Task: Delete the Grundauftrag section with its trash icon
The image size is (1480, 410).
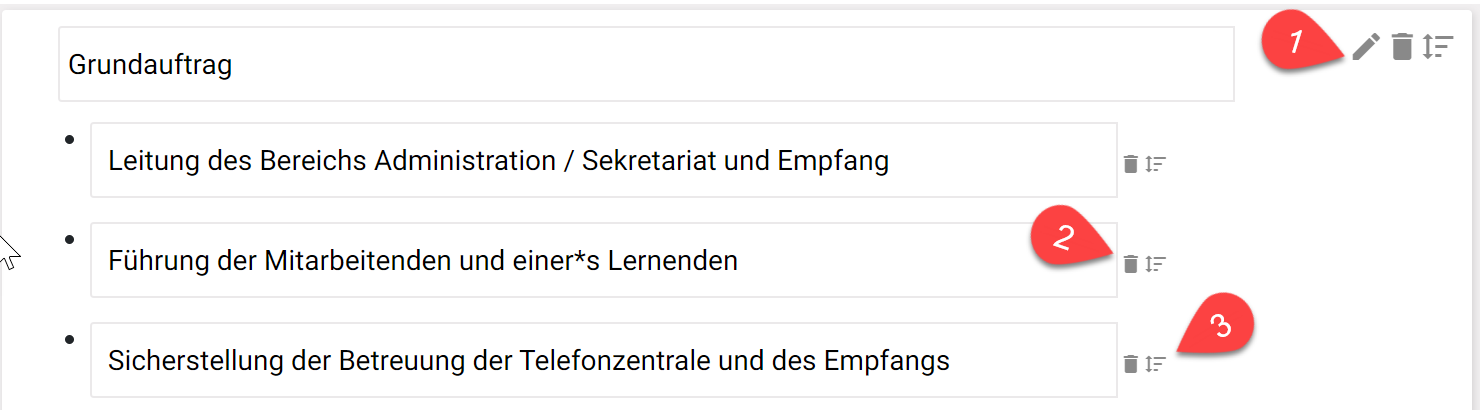Action: coord(1402,46)
